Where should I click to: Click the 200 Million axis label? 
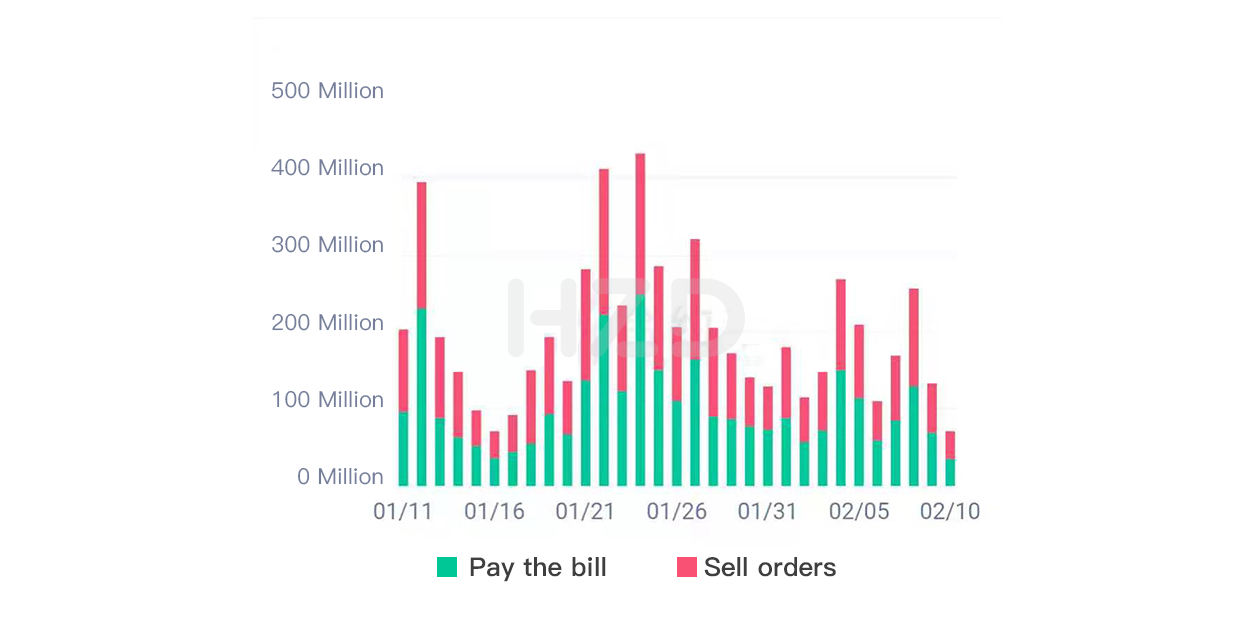coord(327,323)
